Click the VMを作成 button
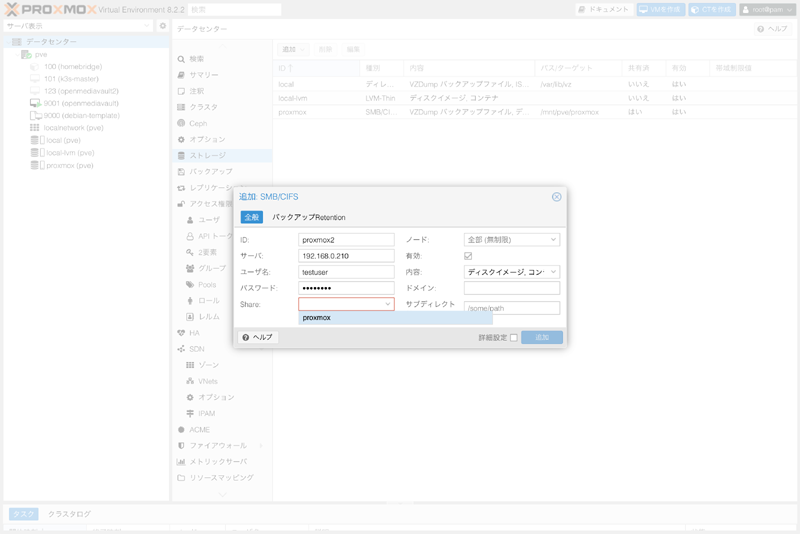 tap(660, 10)
